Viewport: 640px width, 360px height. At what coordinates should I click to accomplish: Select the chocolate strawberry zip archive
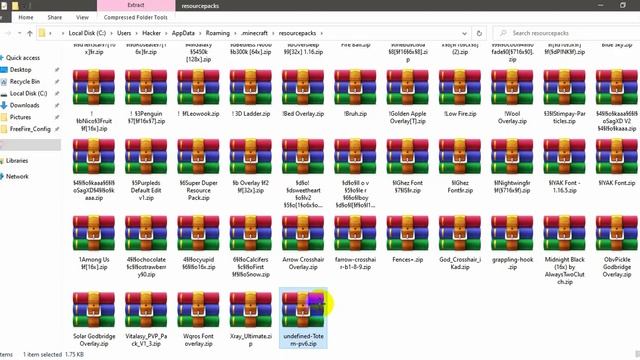click(146, 233)
